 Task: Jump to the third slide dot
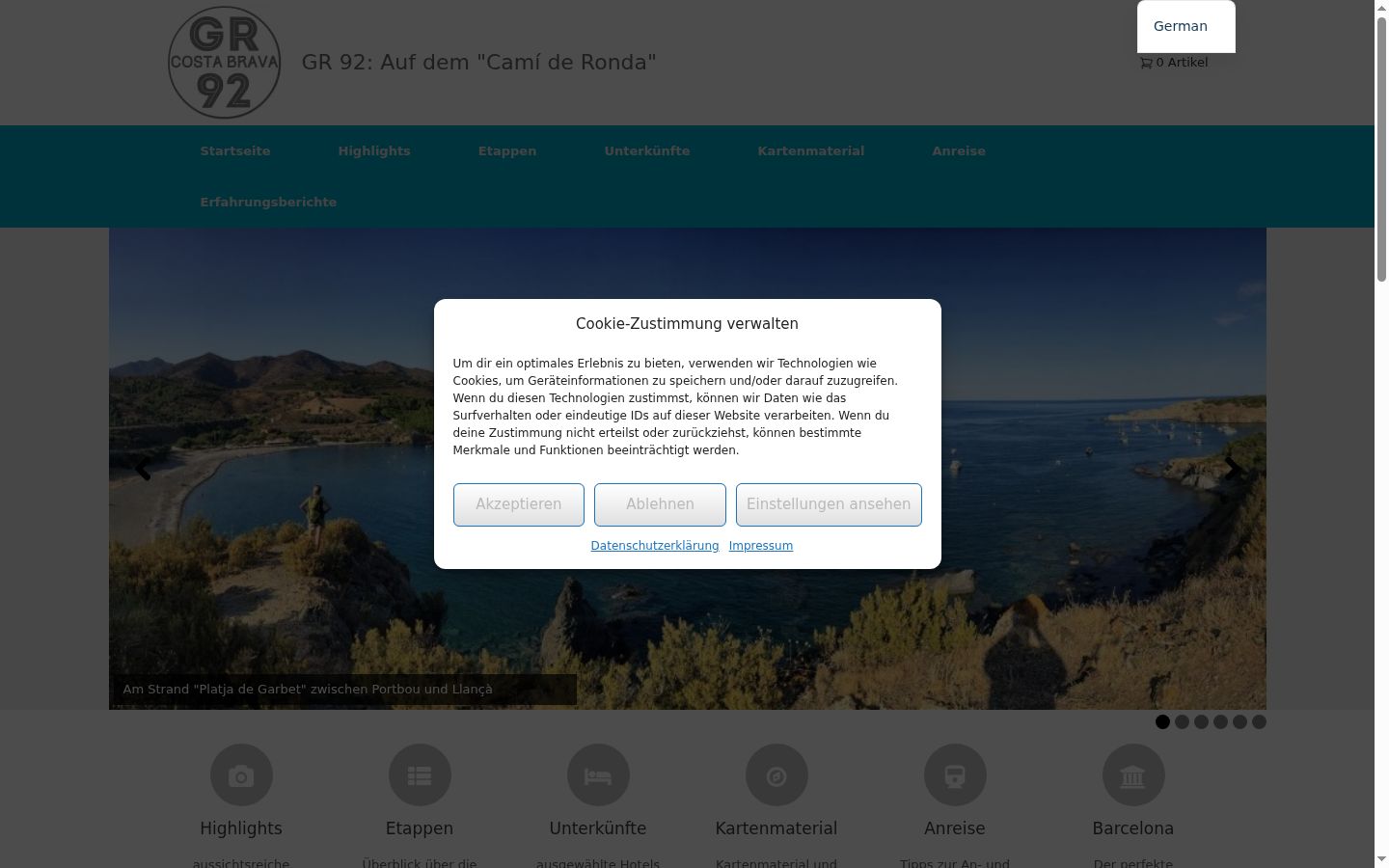point(1201,721)
